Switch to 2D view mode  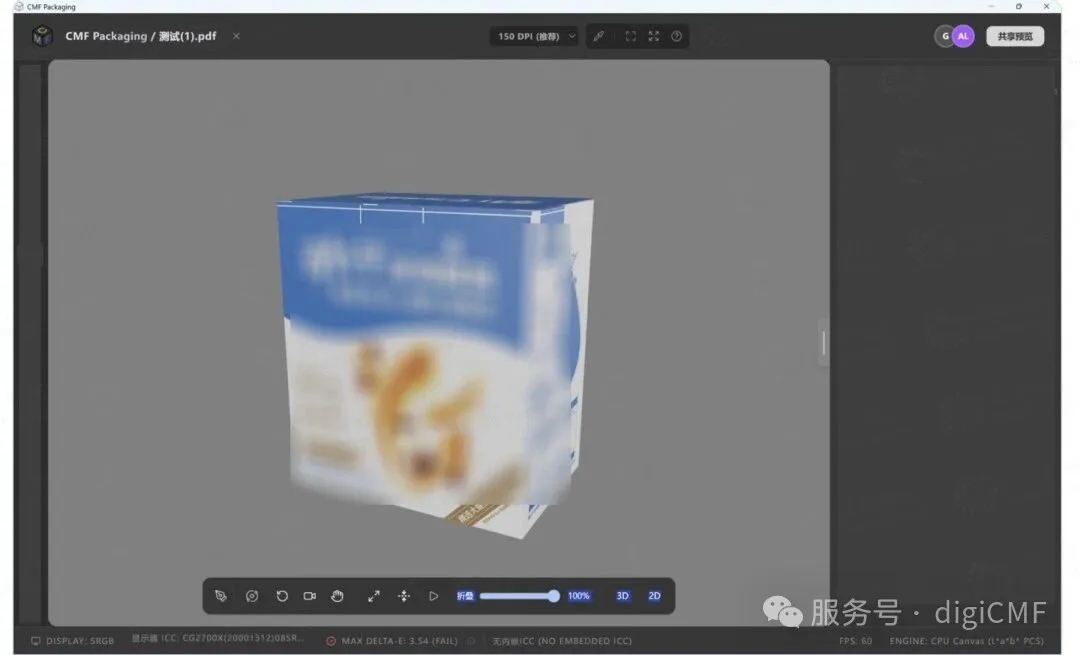coord(654,596)
